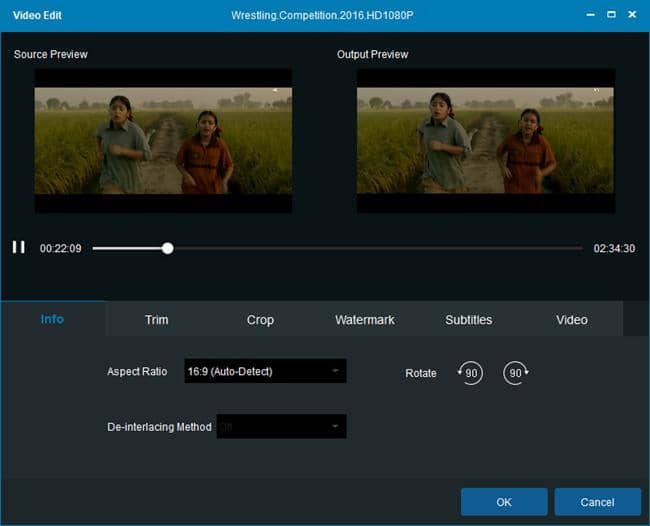Select the Video tab
Screen dimensions: 650x526
tap(572, 320)
